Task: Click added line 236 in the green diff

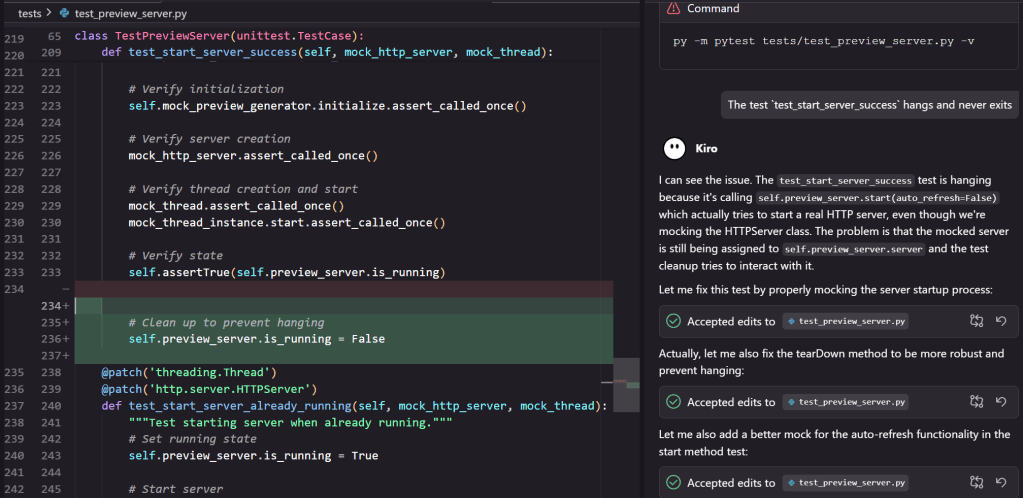Action: 257,339
